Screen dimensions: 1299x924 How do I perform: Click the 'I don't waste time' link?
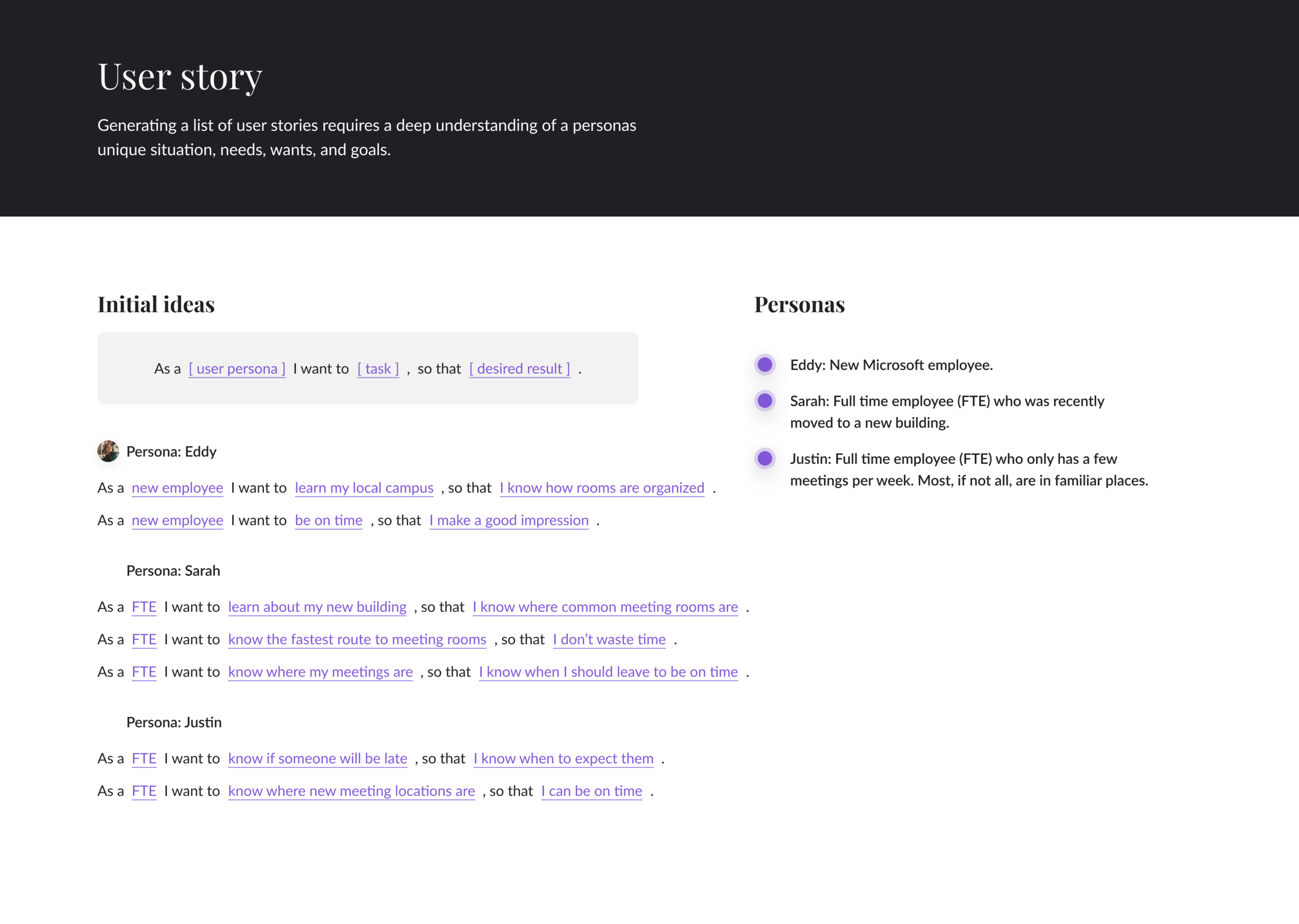click(x=609, y=640)
